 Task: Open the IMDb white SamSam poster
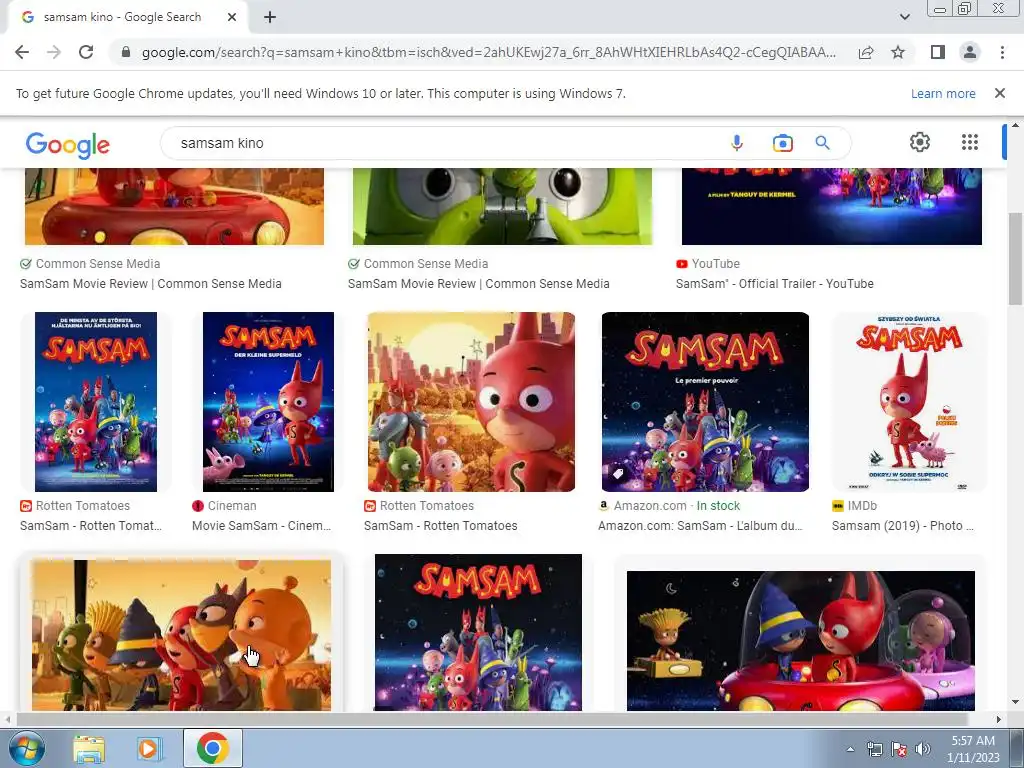coord(908,402)
